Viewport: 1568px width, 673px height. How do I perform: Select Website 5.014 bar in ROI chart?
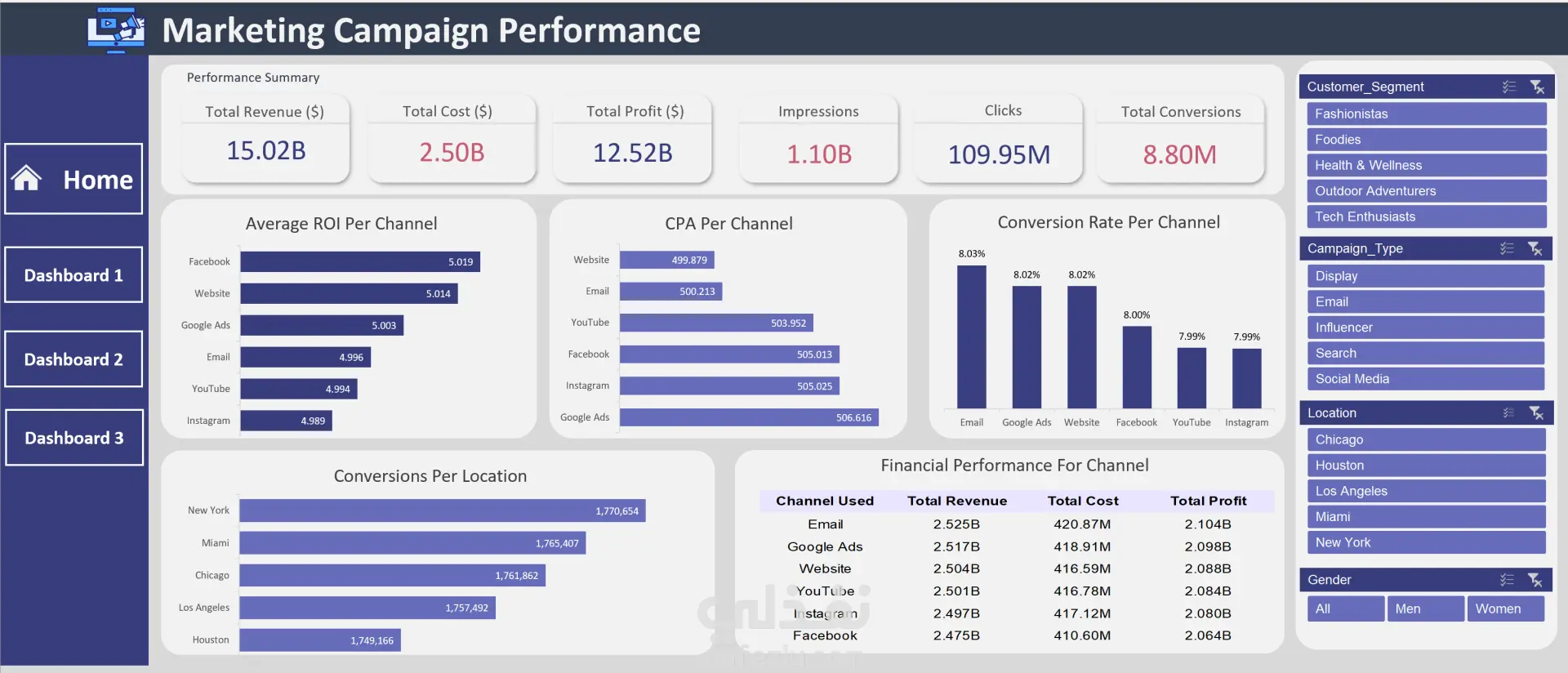[x=349, y=293]
